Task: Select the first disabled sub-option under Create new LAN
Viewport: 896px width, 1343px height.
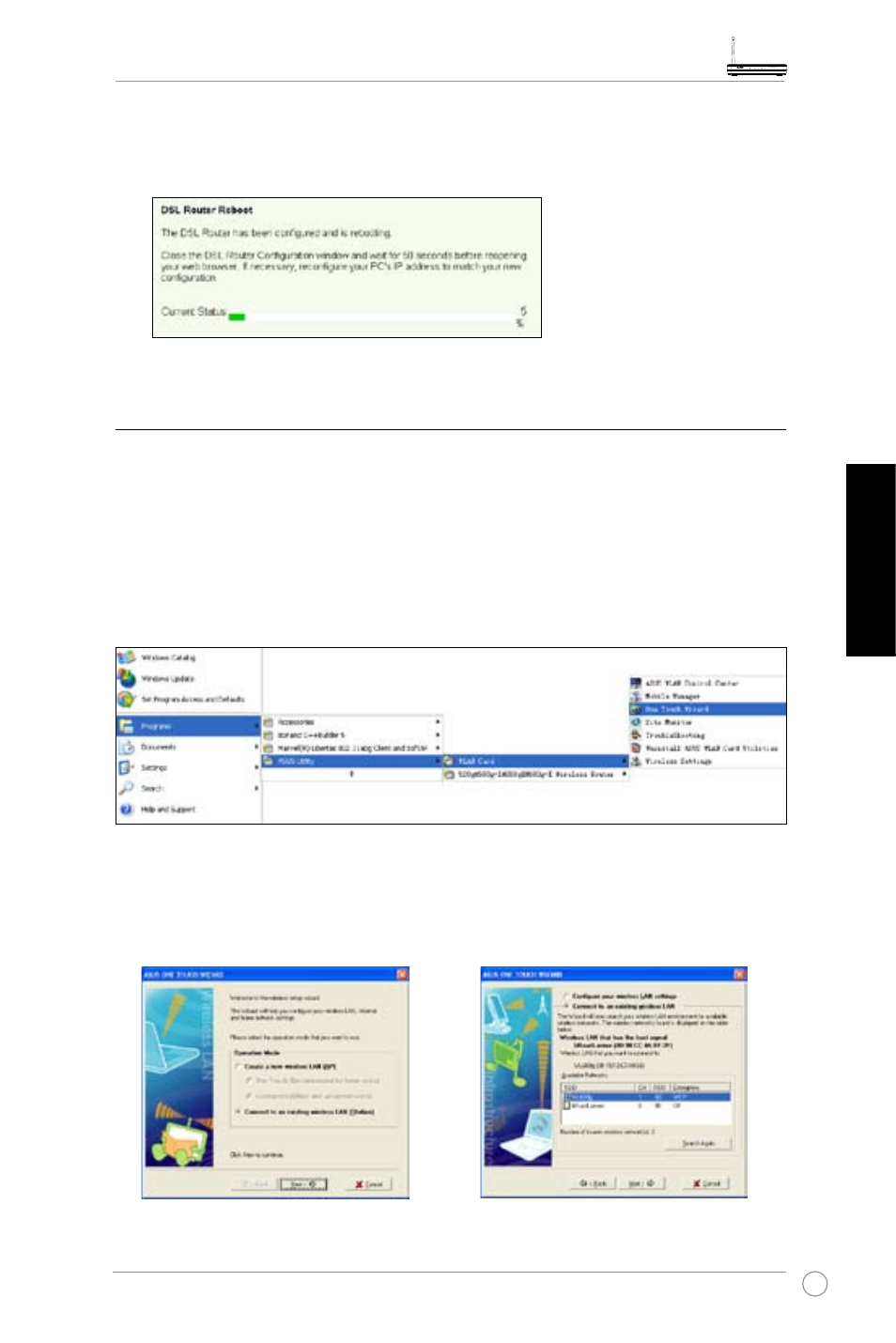Action: pos(249,1081)
